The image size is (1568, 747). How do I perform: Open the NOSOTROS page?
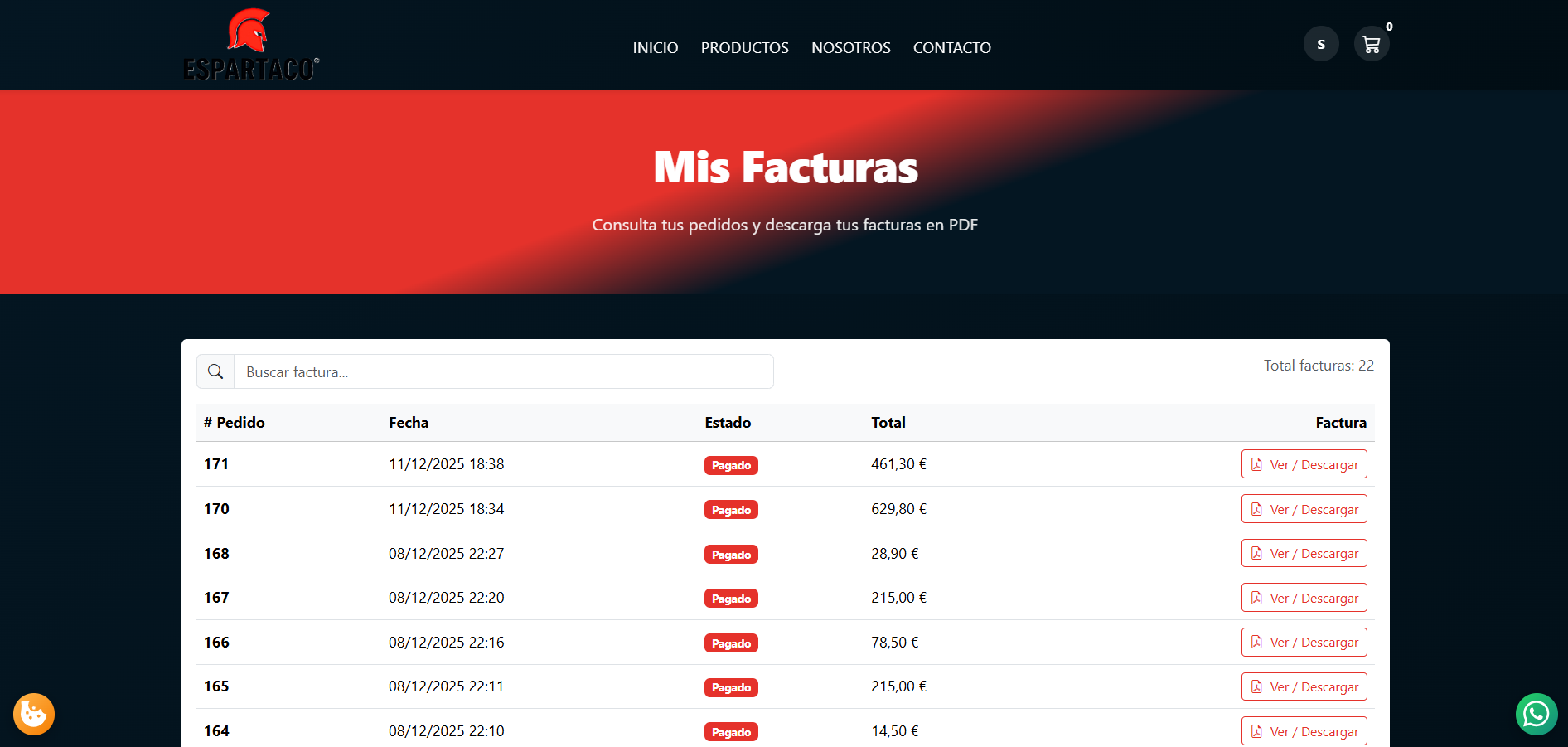coord(851,48)
